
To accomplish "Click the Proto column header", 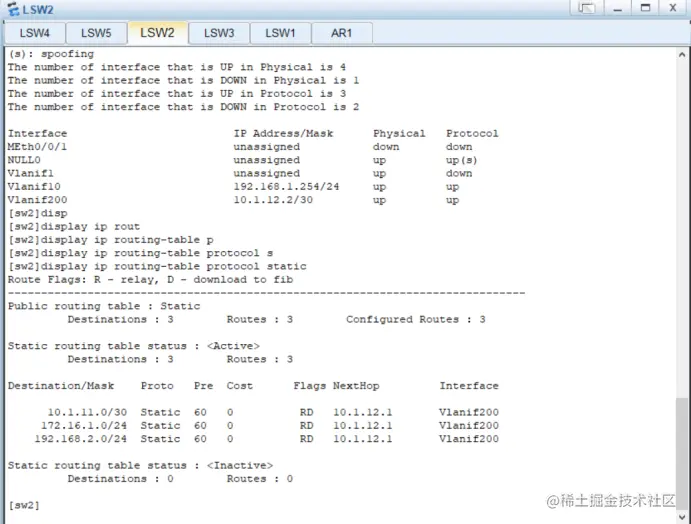I will 157,386.
